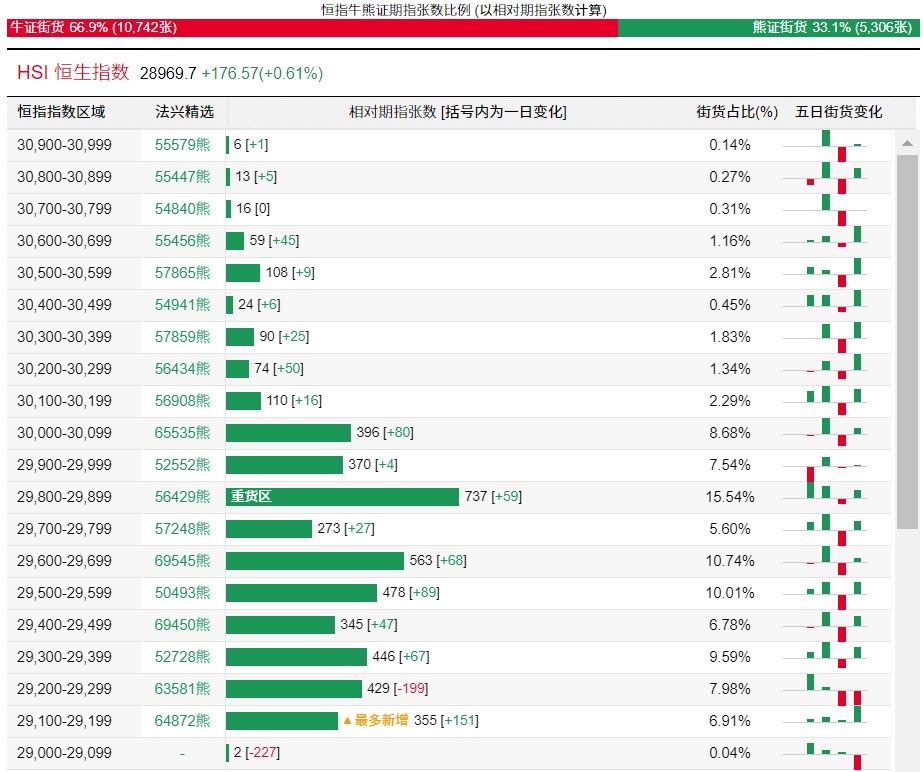923x772 pixels.
Task: Click the five-day chart in the 29,000-29,099 row
Action: tap(836, 753)
